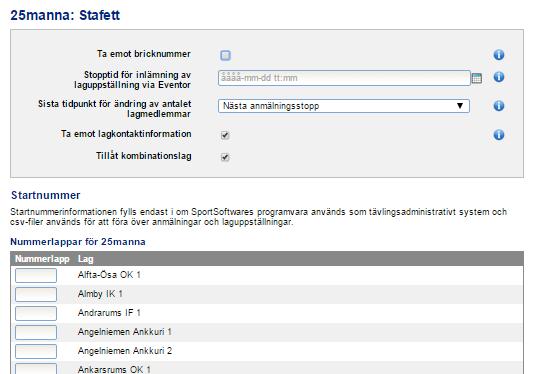
Task: Click number field for Alfta-Ösa OK 1
Action: point(36,275)
